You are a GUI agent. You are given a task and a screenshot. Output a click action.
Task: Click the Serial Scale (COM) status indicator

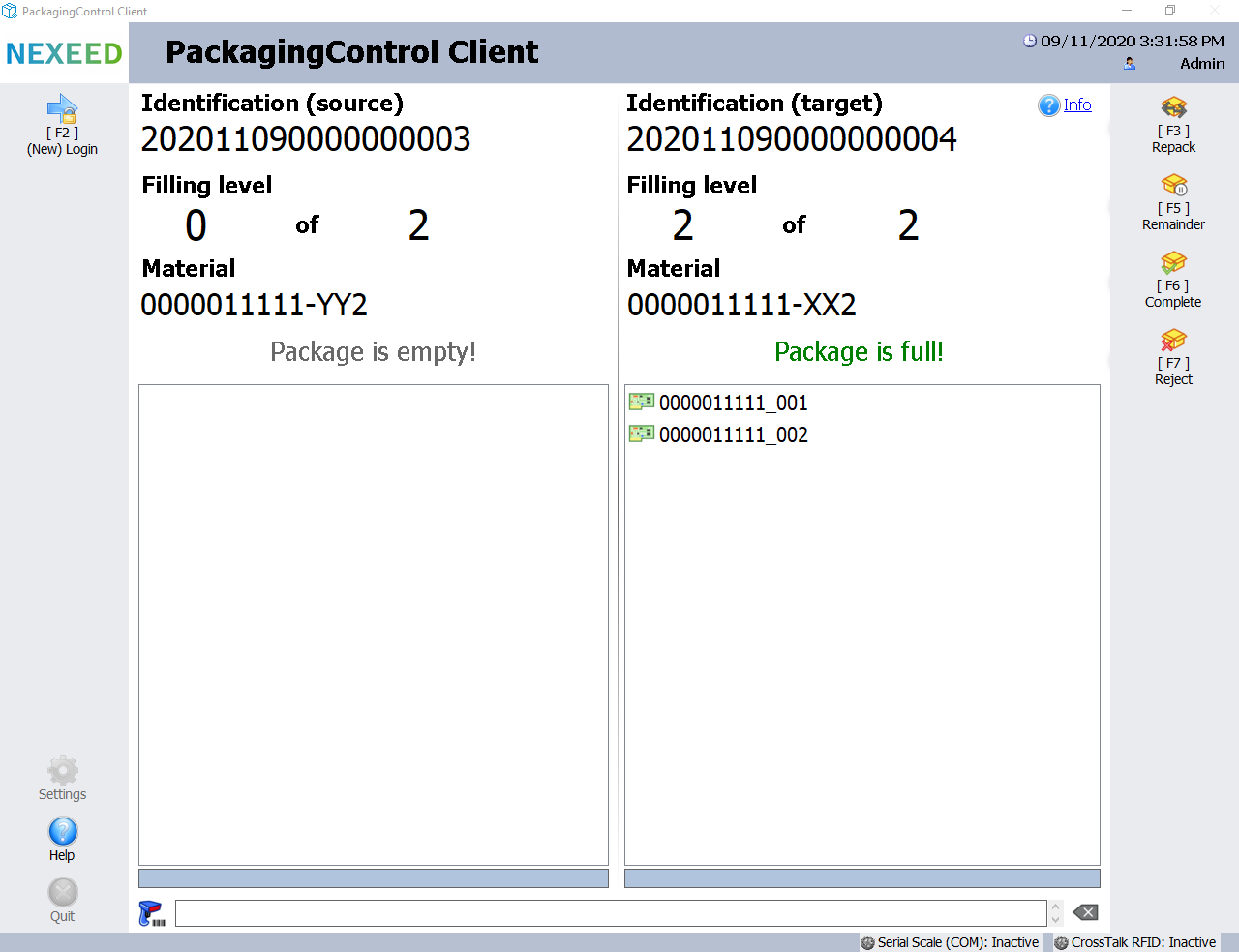[950, 942]
